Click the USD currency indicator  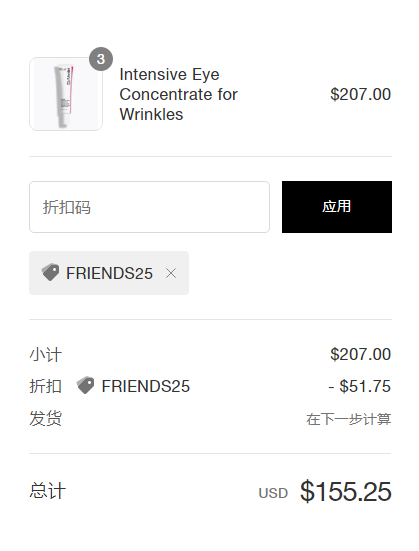(273, 493)
